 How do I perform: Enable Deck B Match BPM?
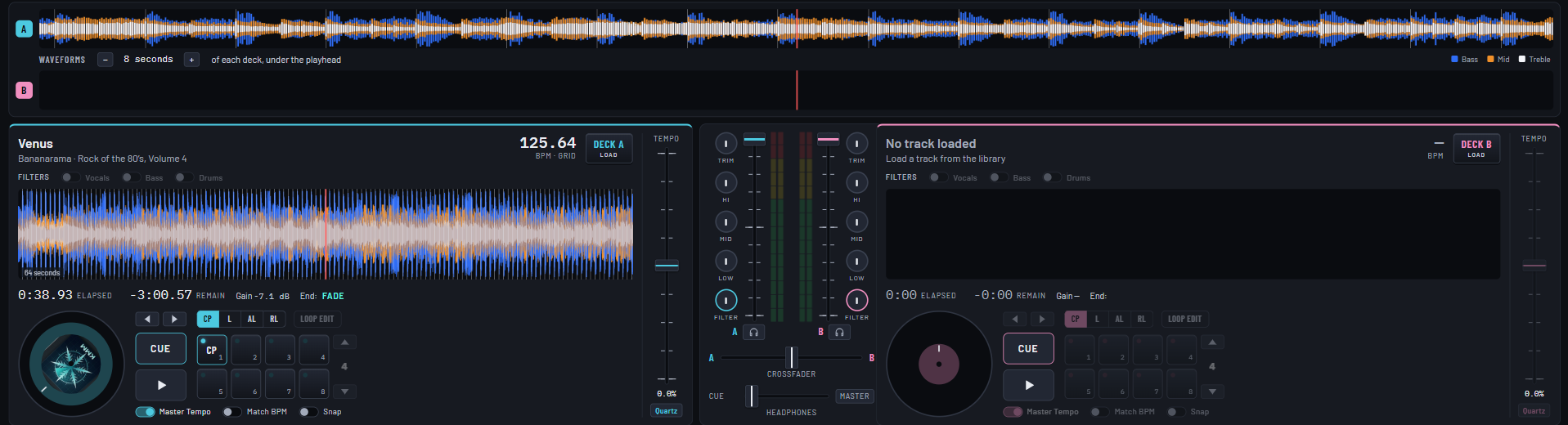click(x=1099, y=412)
